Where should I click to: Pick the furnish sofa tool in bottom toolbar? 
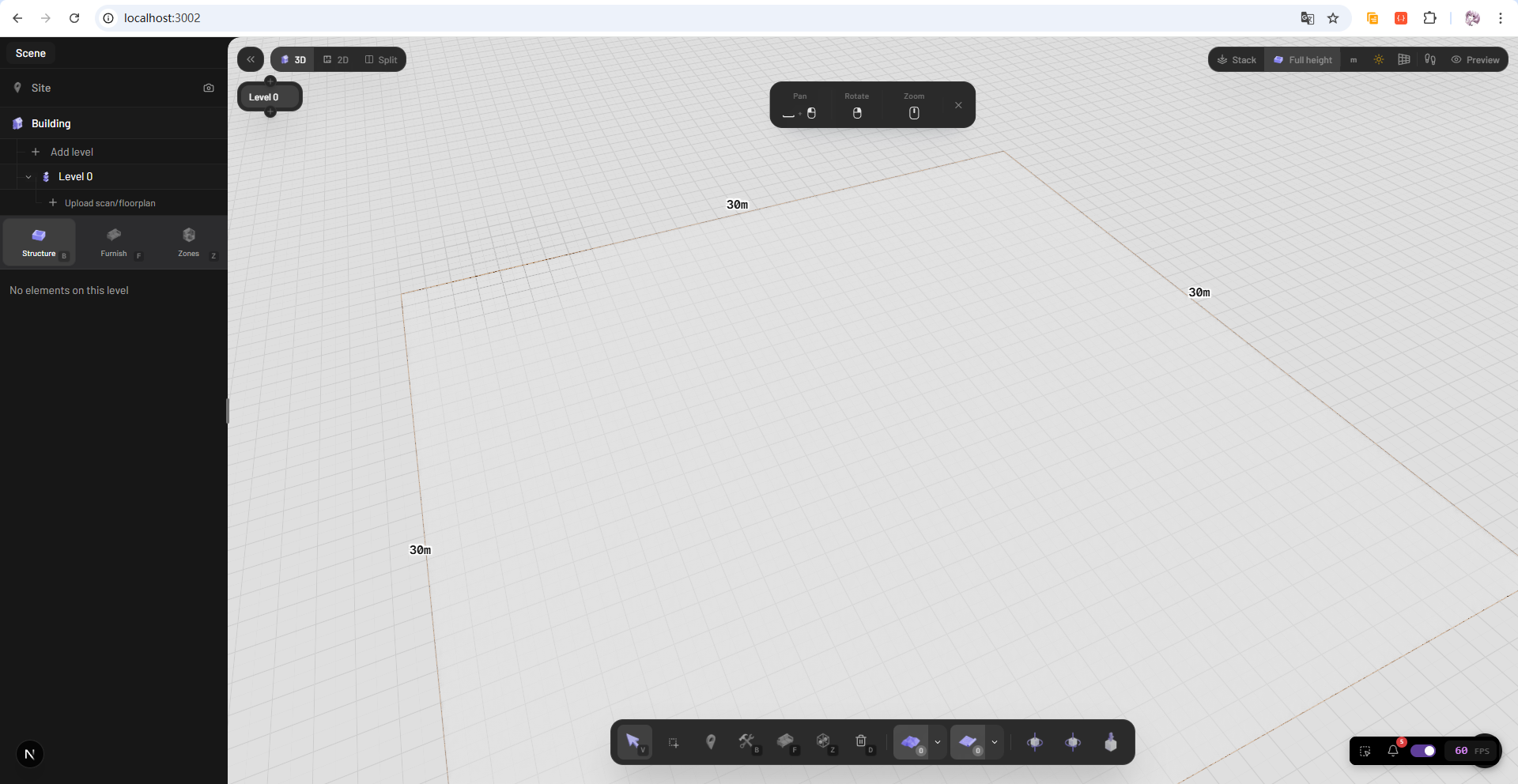click(x=785, y=741)
